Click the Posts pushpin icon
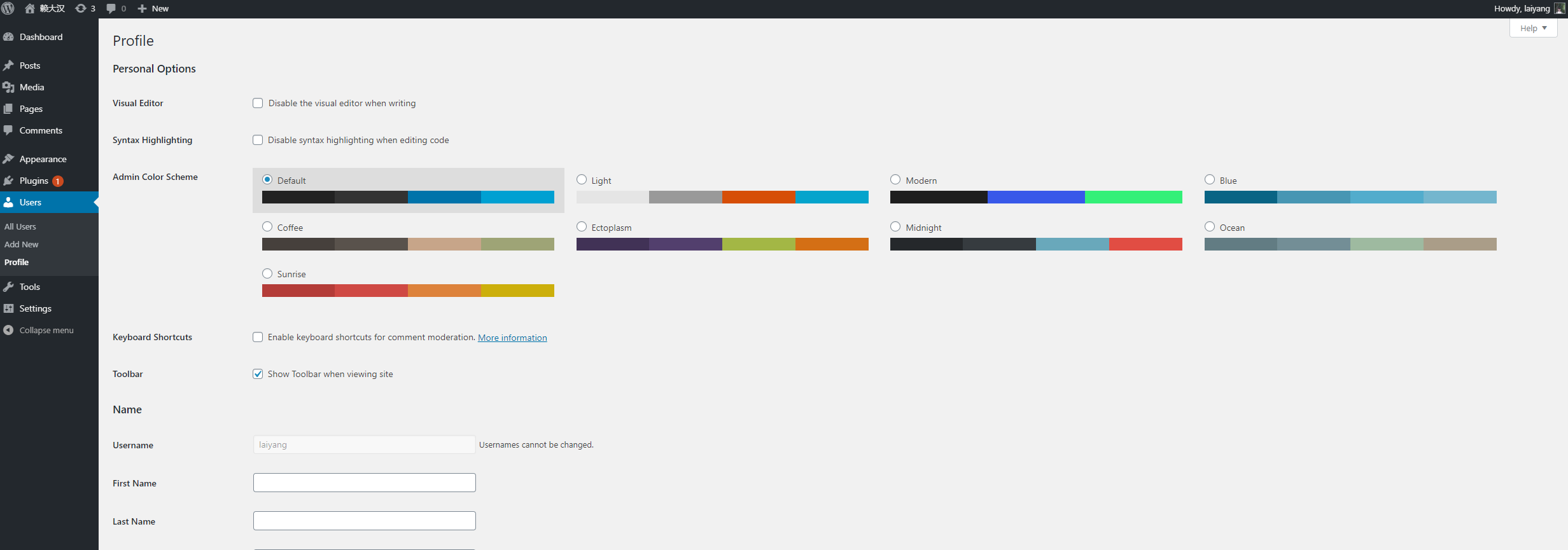This screenshot has width=1568, height=550. 8,65
